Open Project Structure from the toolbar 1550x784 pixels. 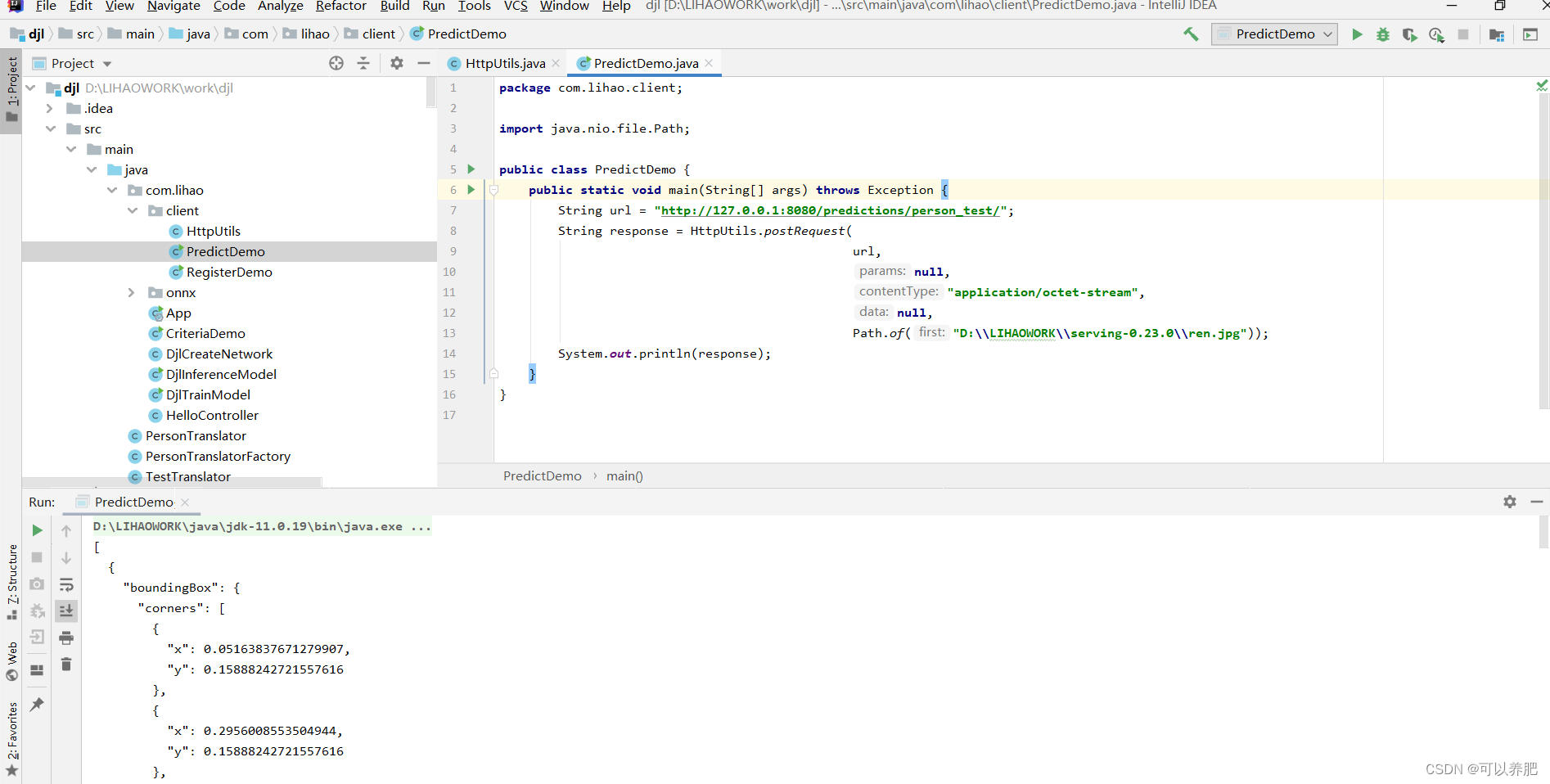coord(1497,34)
